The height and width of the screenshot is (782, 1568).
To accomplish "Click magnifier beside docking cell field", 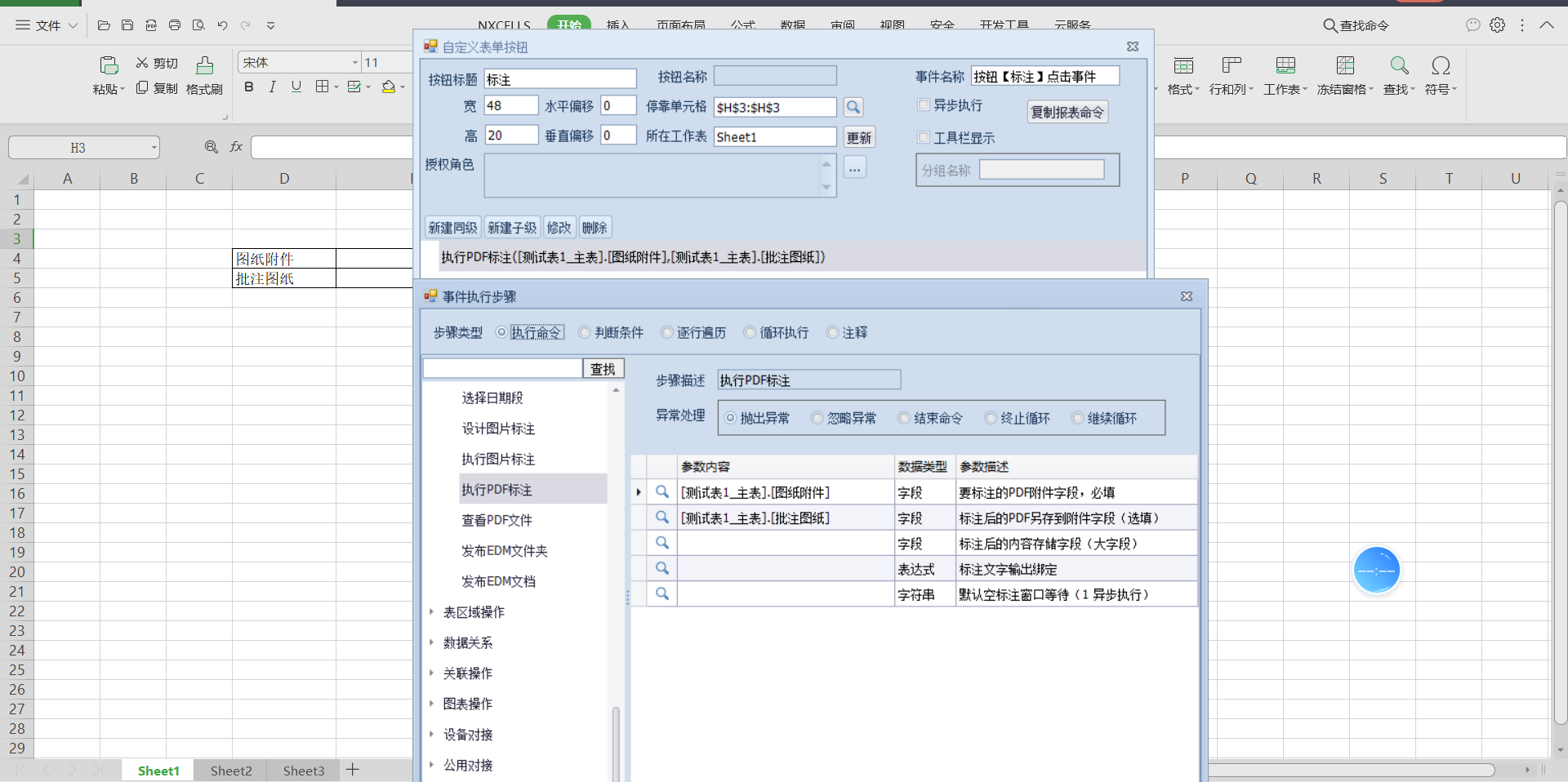I will point(853,107).
